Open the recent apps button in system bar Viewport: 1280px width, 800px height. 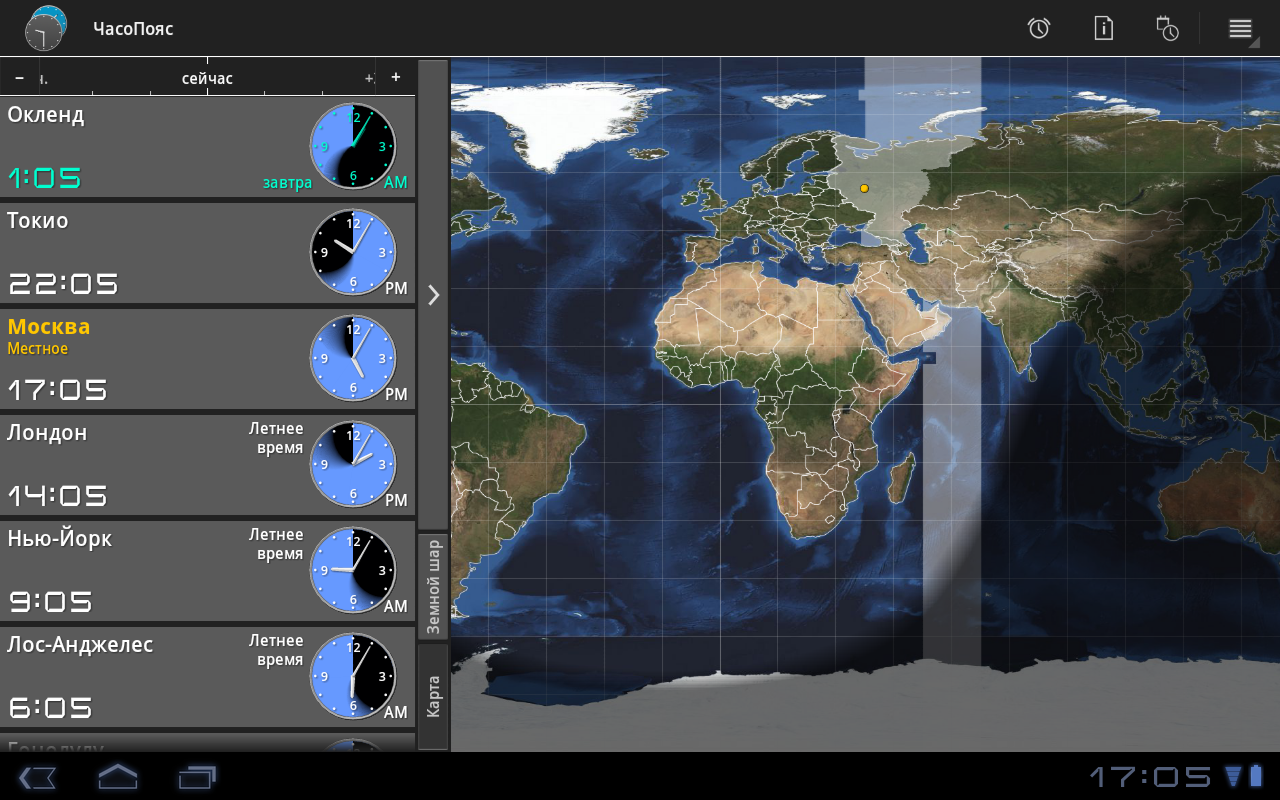click(197, 776)
